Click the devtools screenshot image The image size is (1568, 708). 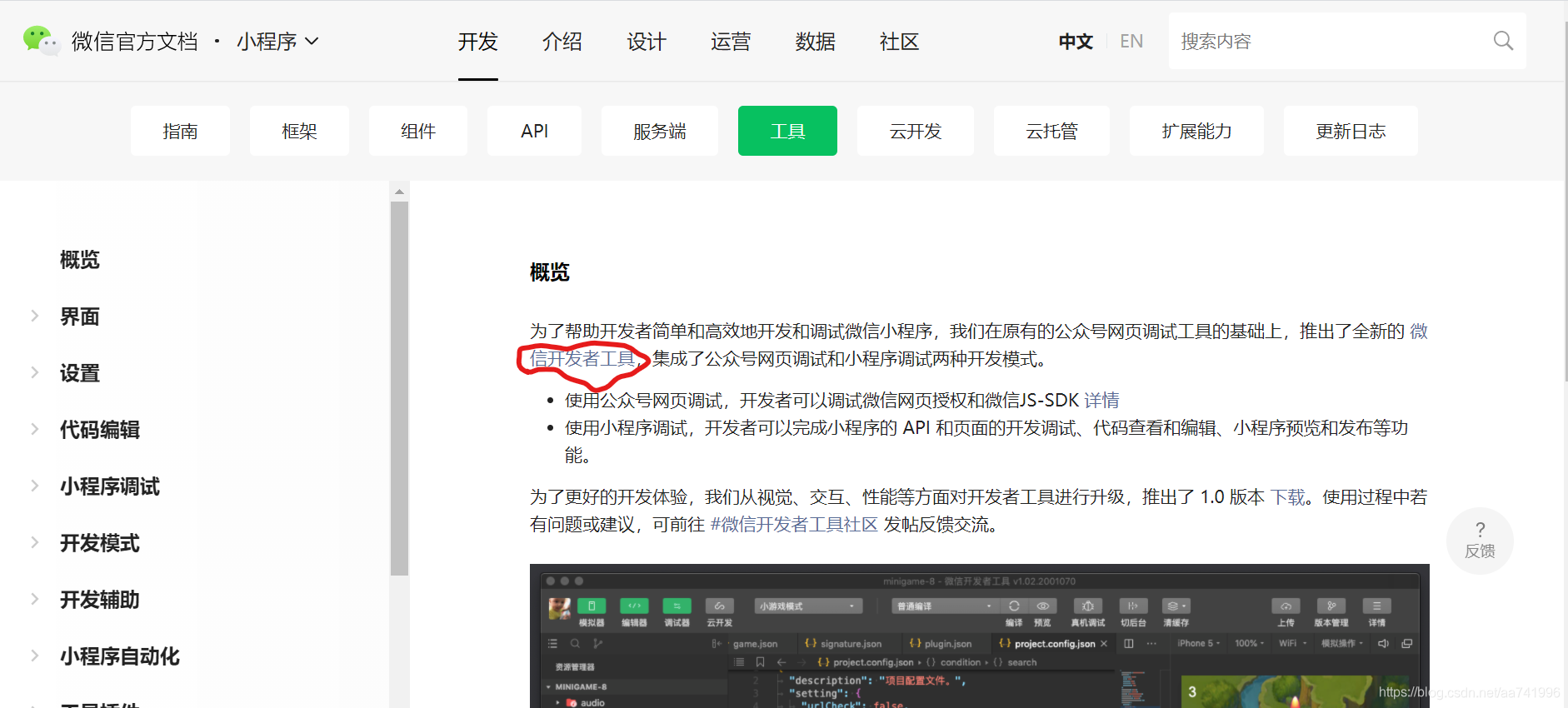(980, 636)
